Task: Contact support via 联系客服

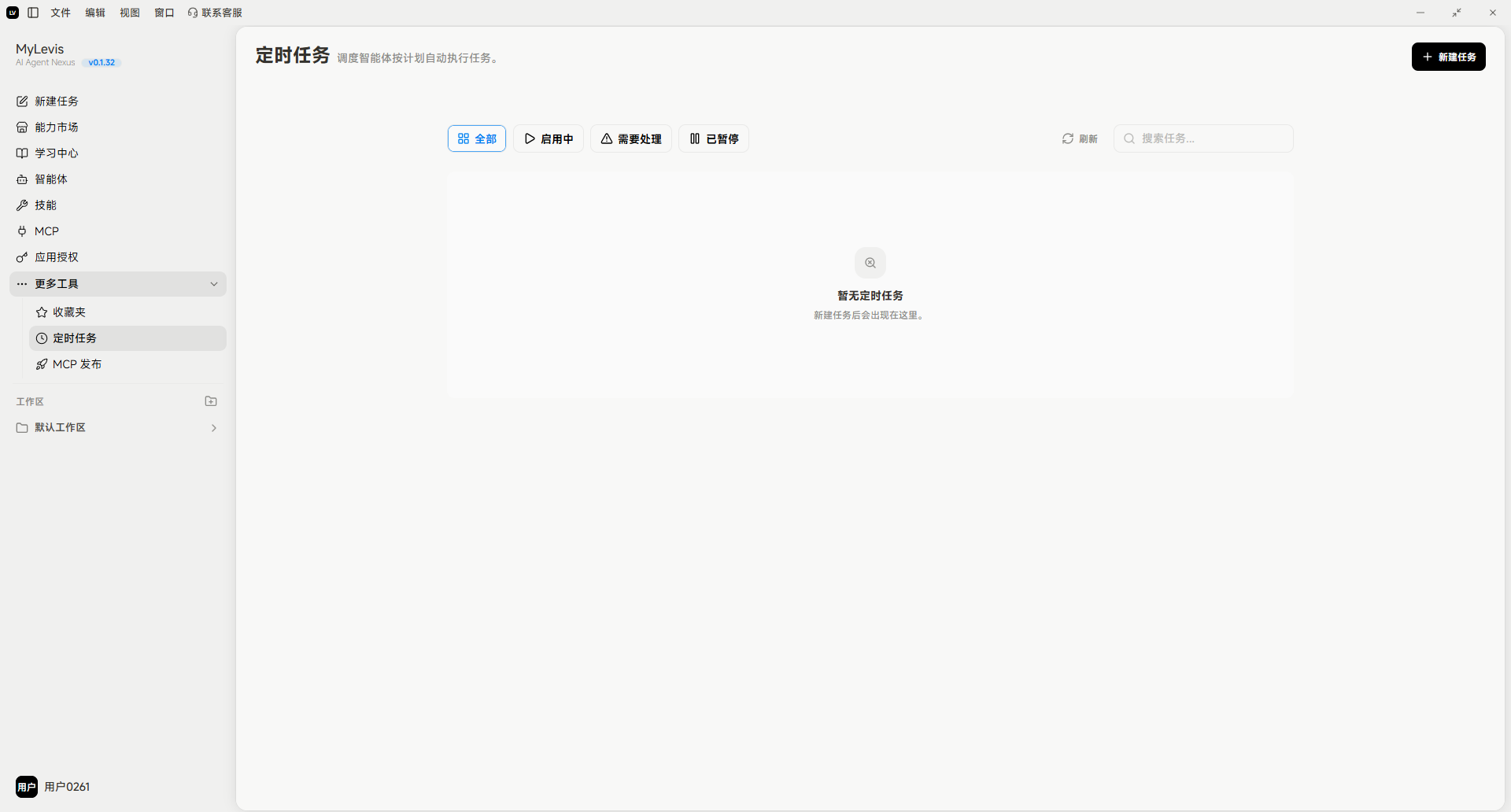Action: pos(215,13)
